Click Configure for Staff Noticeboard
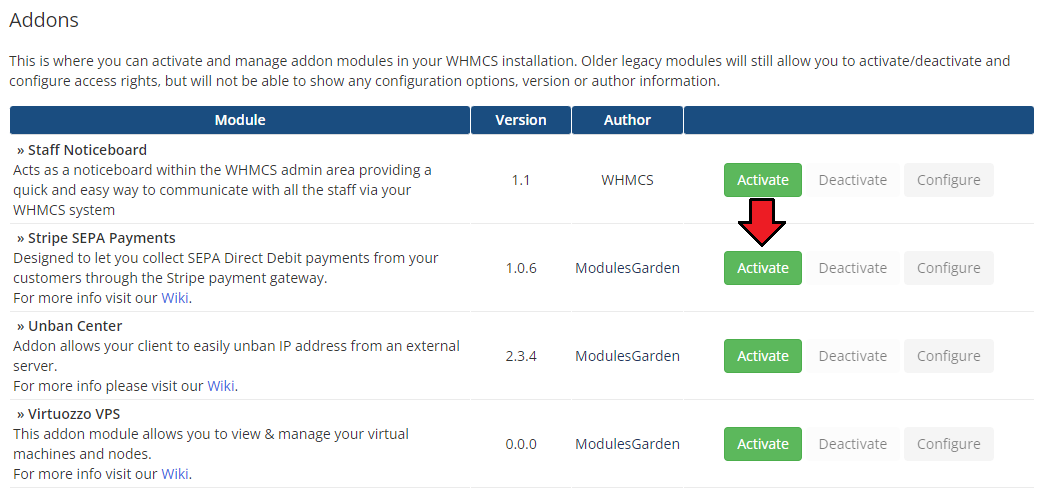This screenshot has width=1041, height=498. [948, 180]
